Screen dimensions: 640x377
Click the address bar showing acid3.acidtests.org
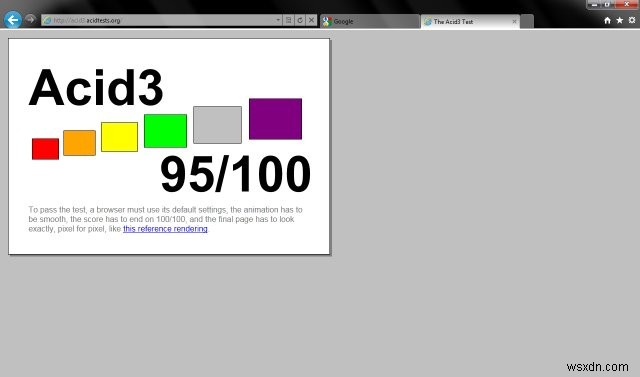pos(161,20)
